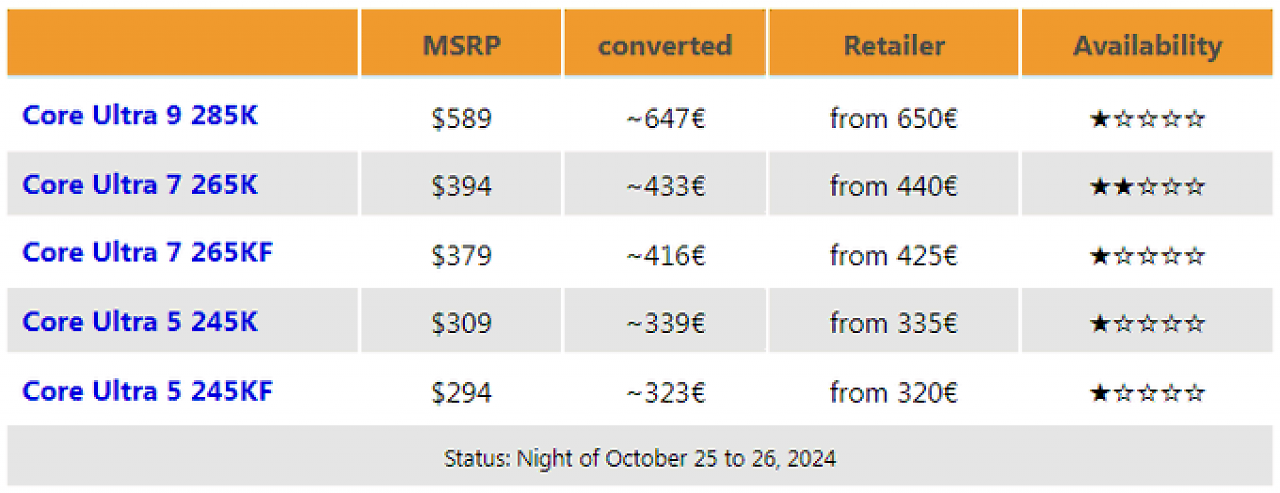Open the Core Ultra 7 265K link
This screenshot has width=1280, height=493.
click(x=140, y=185)
